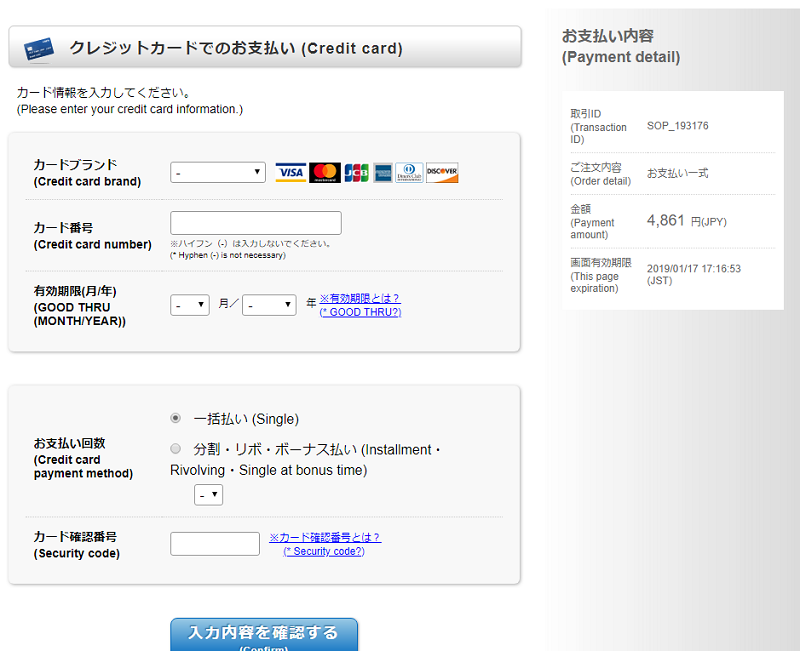Click the Discover card logo
Screen dimensions: 800x651
pos(442,173)
